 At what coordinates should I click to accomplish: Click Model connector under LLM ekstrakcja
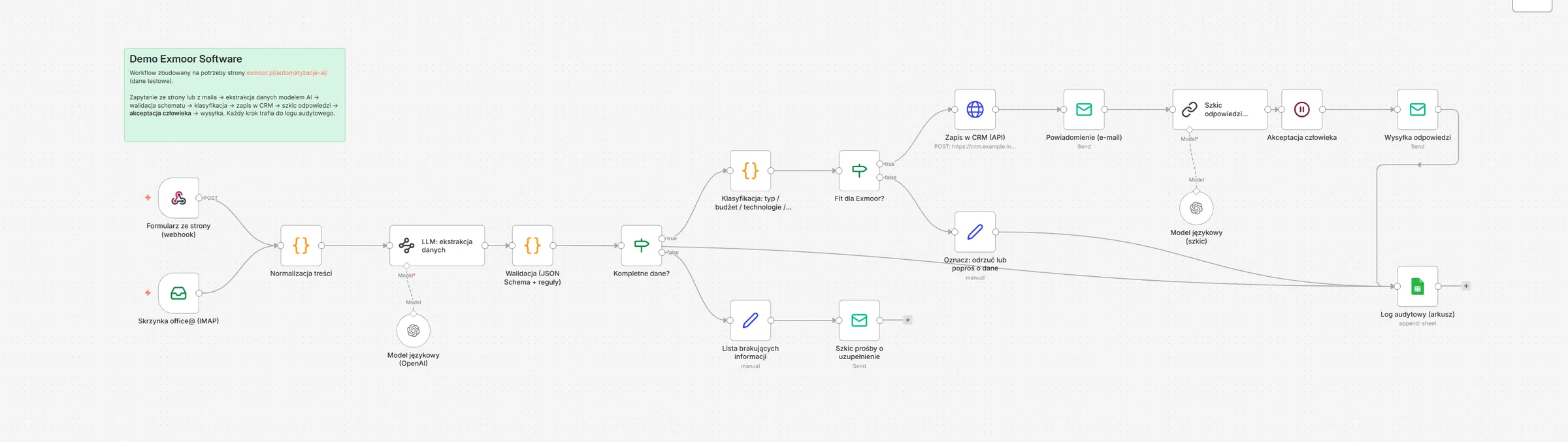pos(406,266)
